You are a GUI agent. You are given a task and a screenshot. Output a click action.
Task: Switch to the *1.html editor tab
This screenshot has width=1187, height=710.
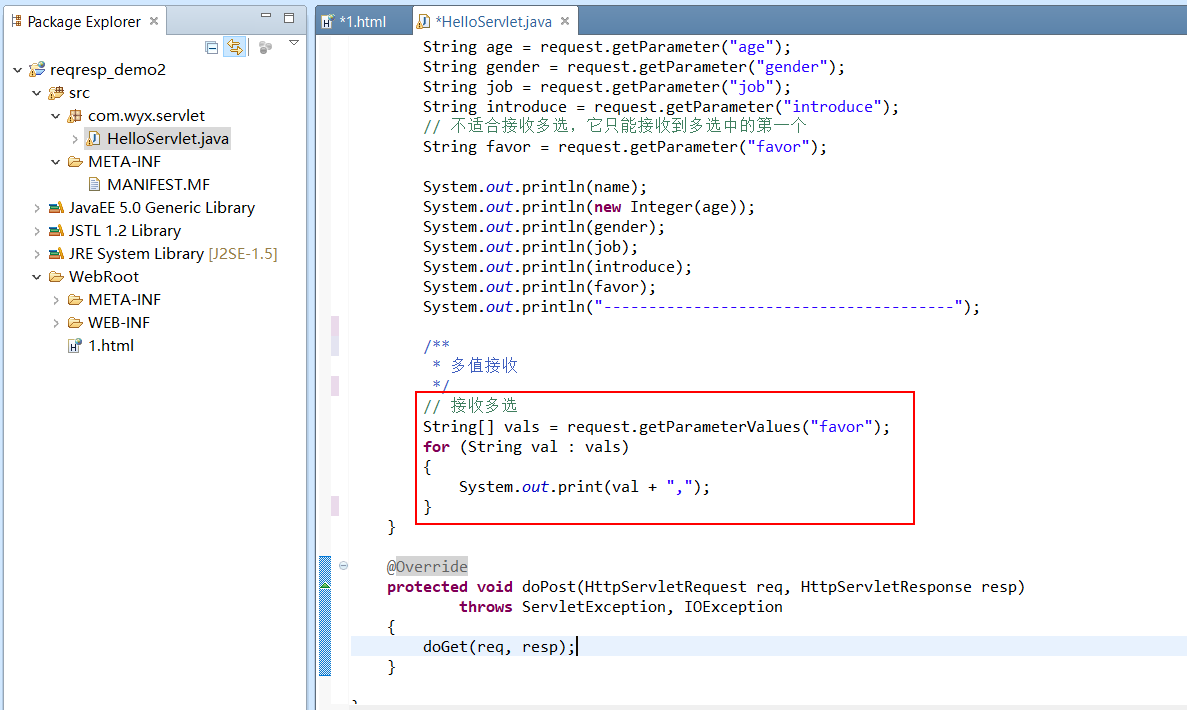[x=363, y=22]
